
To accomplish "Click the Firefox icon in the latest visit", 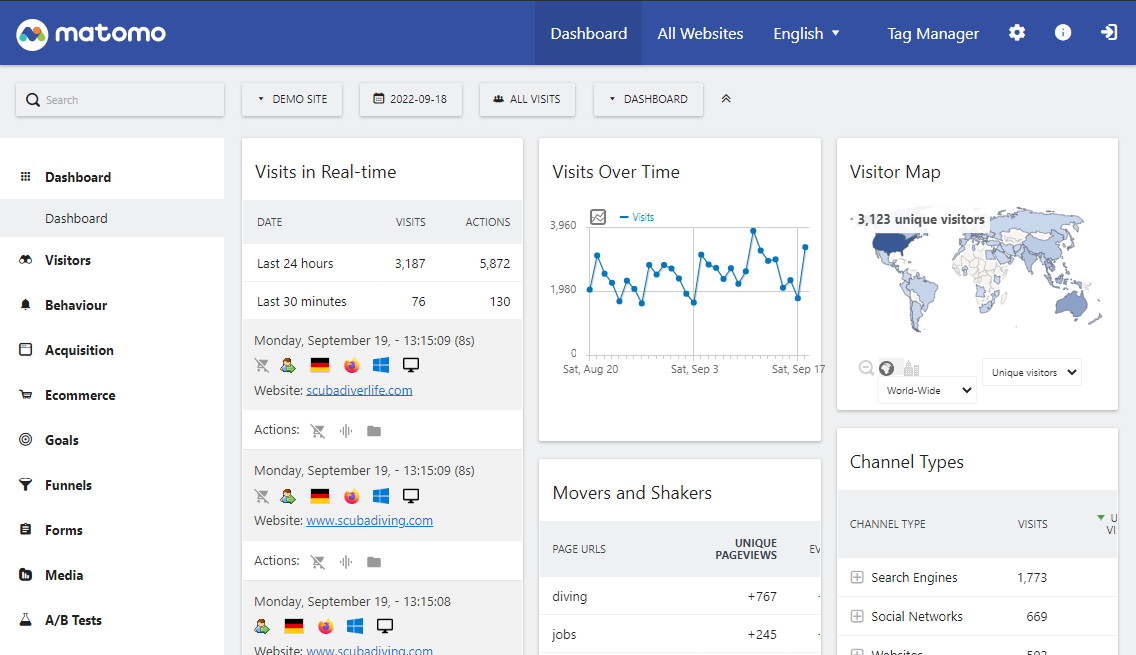I will coord(352,365).
